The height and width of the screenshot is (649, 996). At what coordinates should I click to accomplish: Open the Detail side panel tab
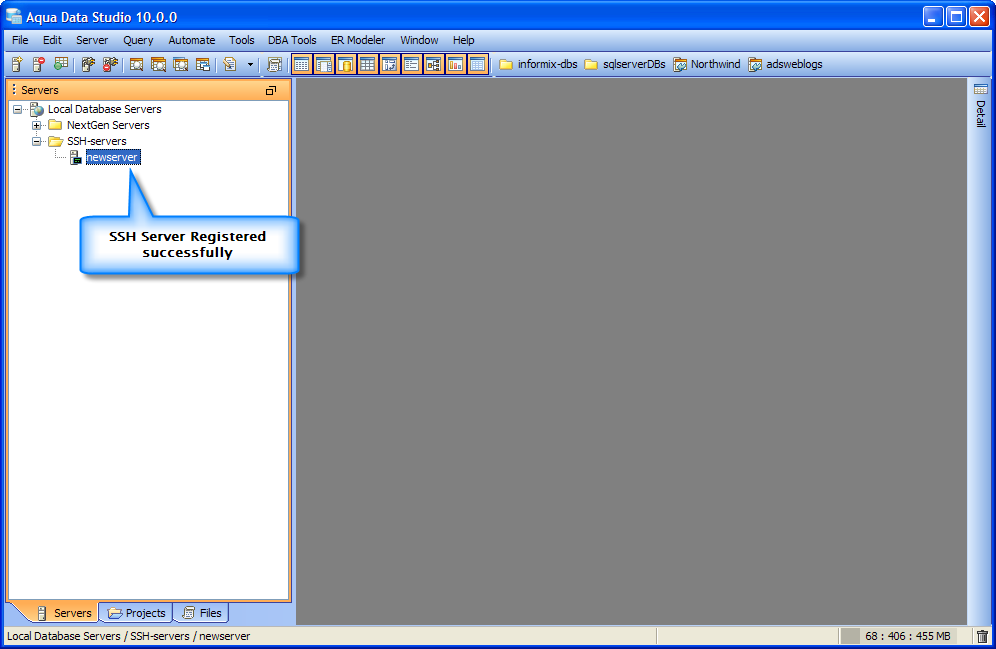[x=981, y=105]
